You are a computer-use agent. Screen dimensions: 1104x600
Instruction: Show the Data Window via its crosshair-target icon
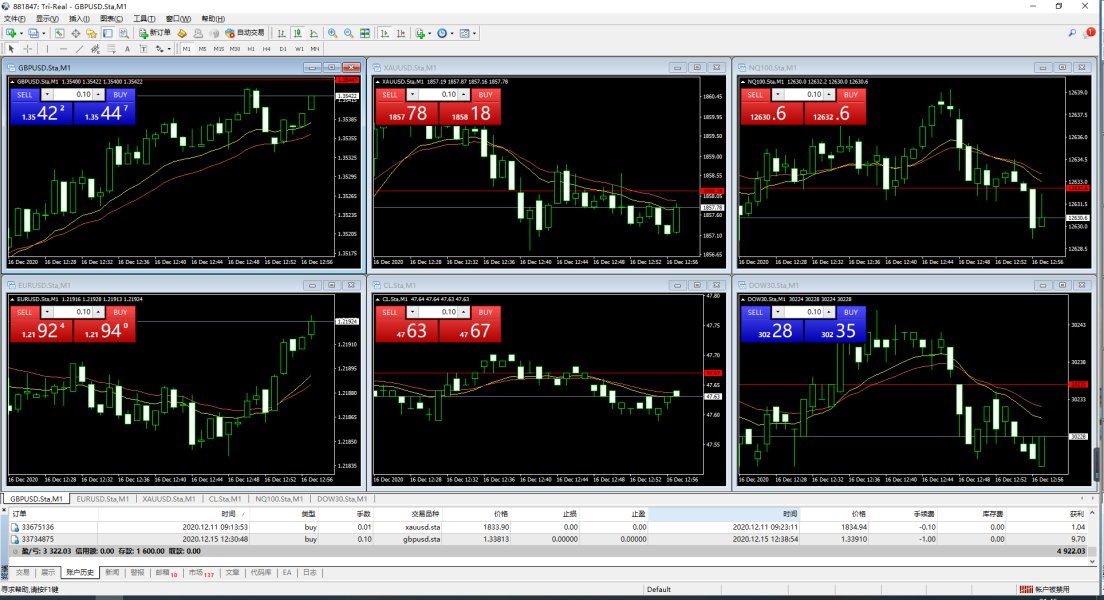point(76,33)
